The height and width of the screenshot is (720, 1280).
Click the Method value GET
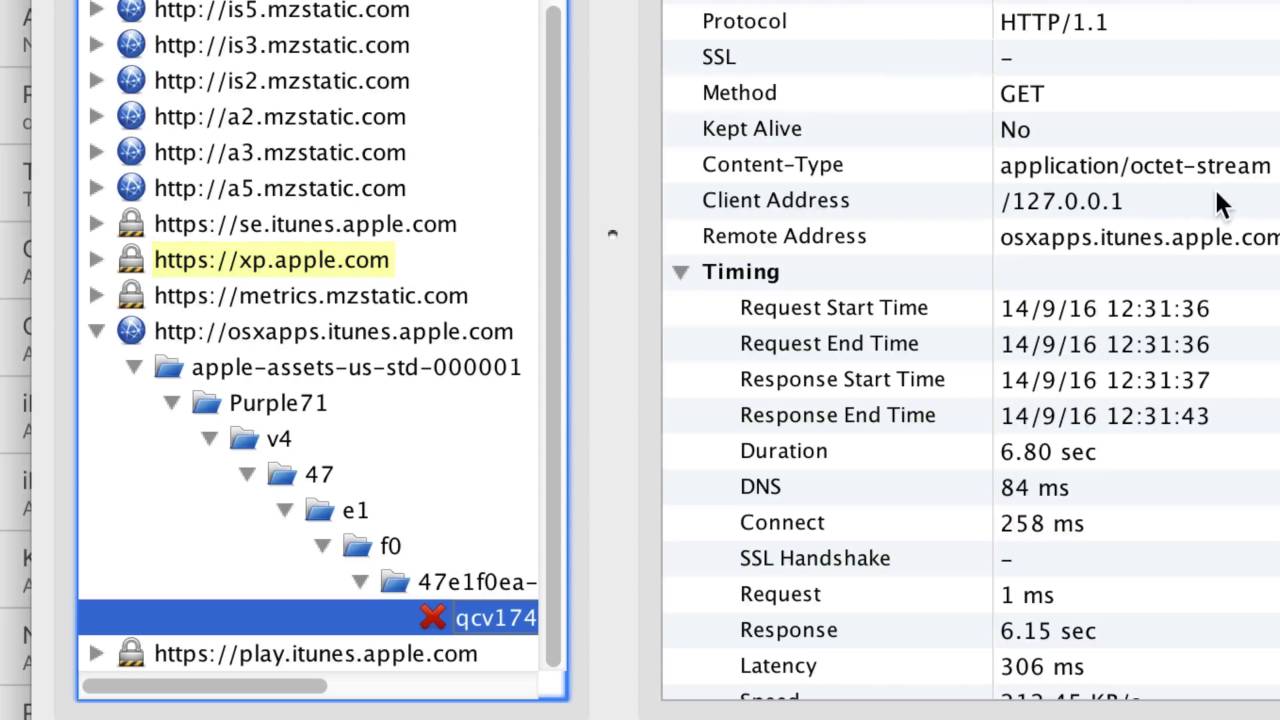1022,94
